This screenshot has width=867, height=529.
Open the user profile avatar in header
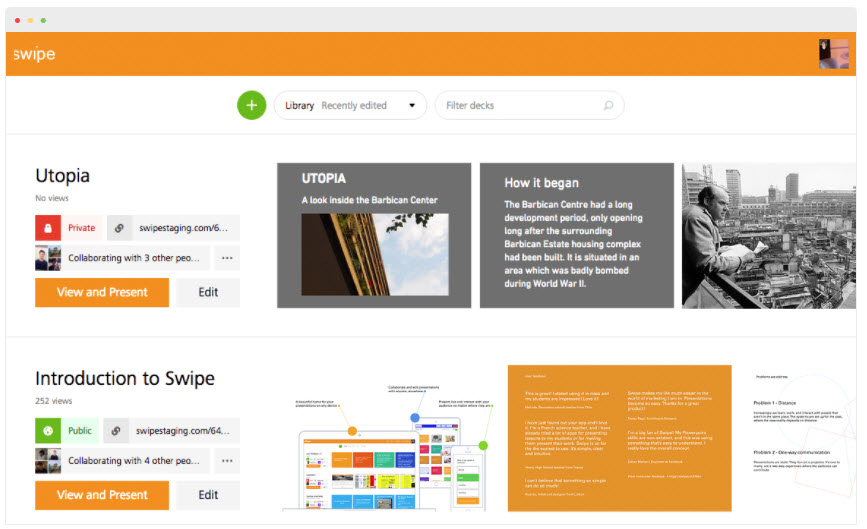(x=833, y=54)
